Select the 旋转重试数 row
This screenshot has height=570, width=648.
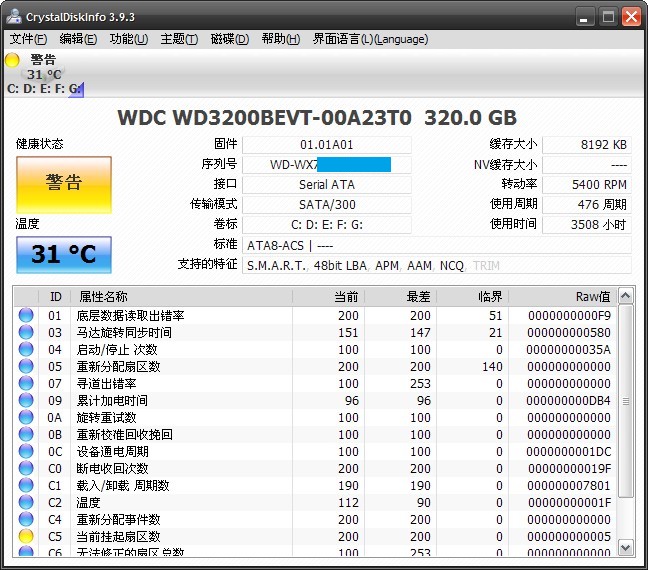(315, 417)
